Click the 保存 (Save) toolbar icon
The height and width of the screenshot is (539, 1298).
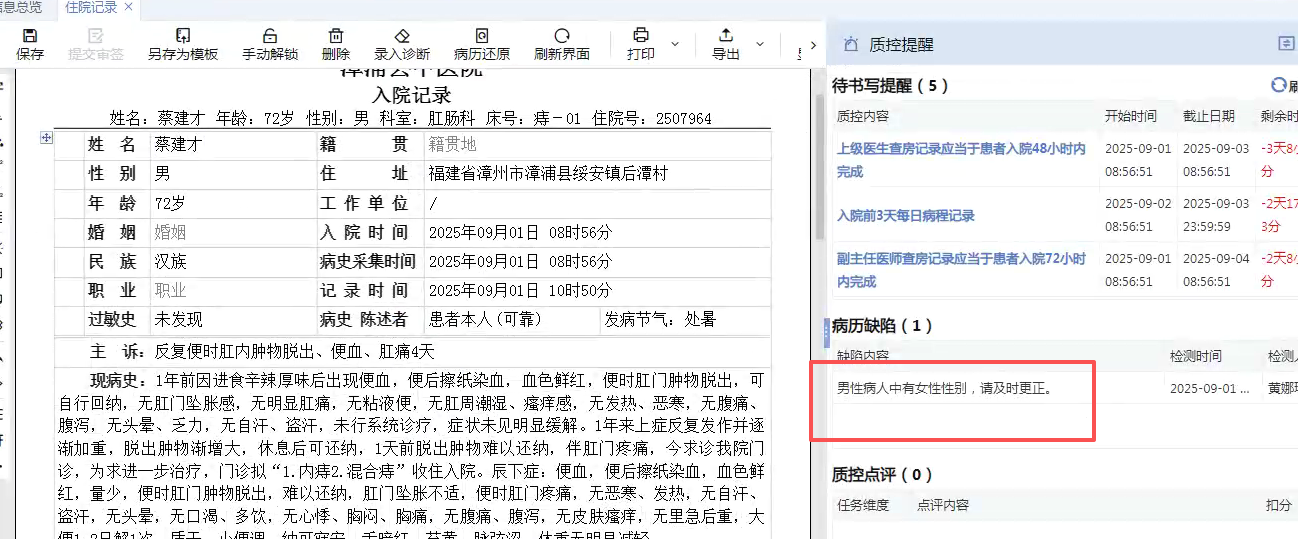(30, 35)
